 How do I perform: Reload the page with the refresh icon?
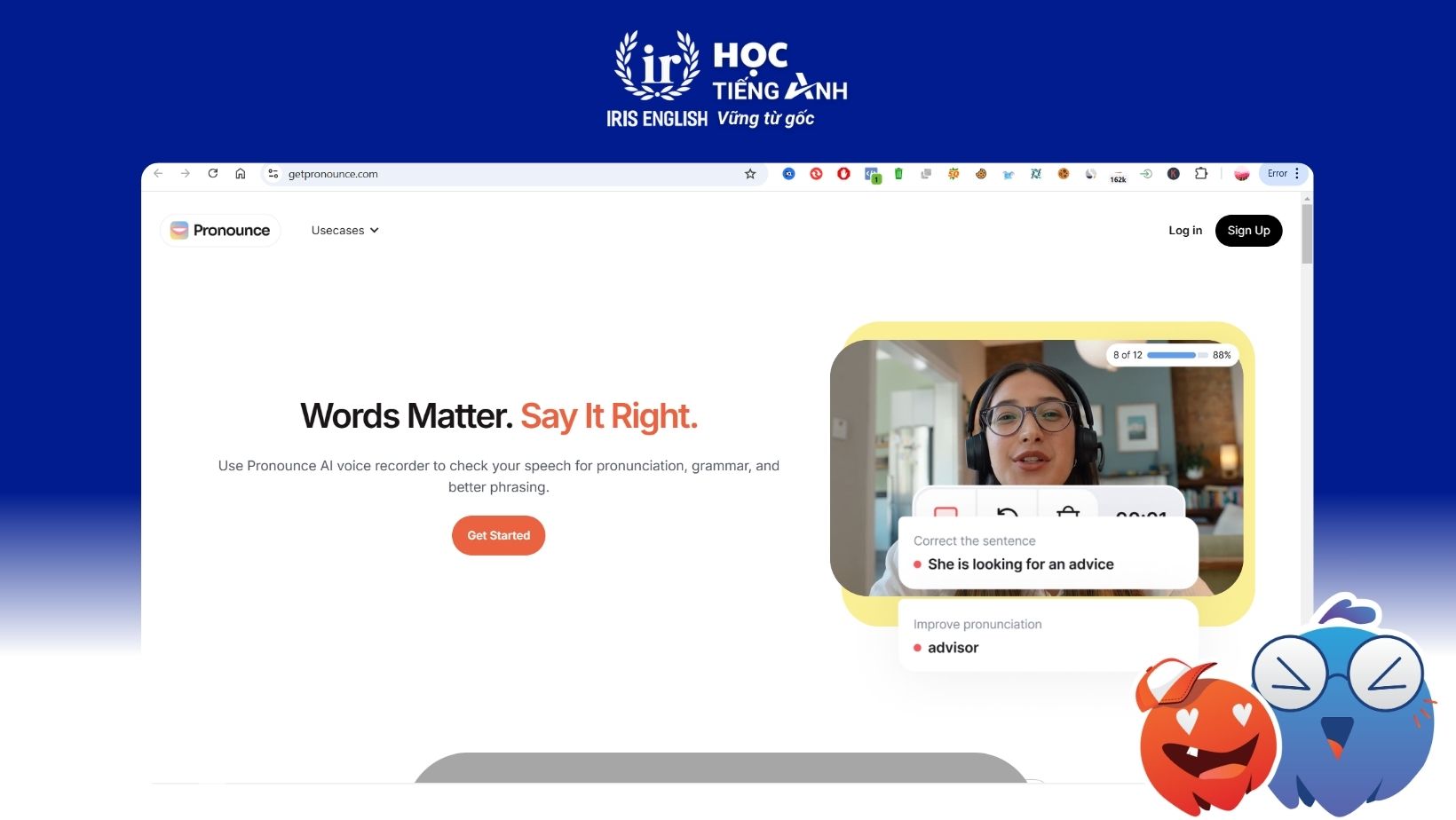pyautogui.click(x=213, y=174)
